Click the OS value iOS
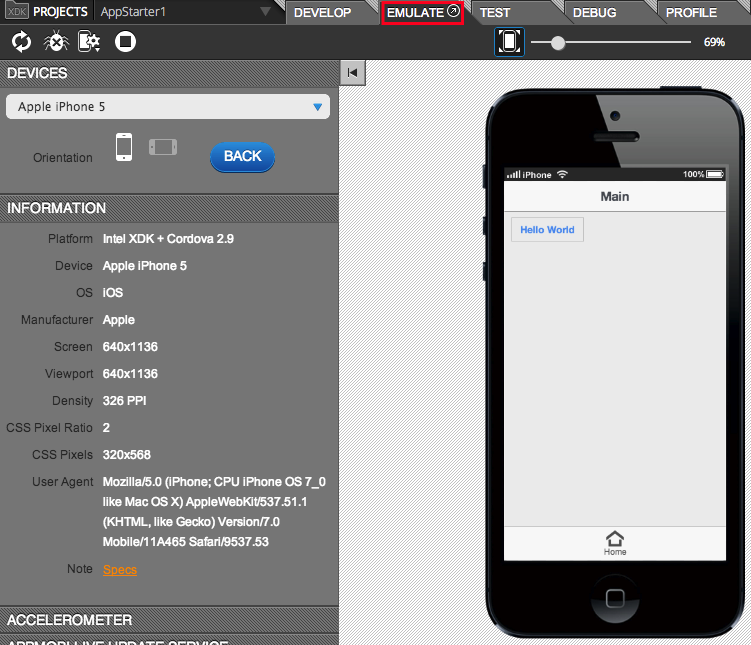 (x=113, y=293)
